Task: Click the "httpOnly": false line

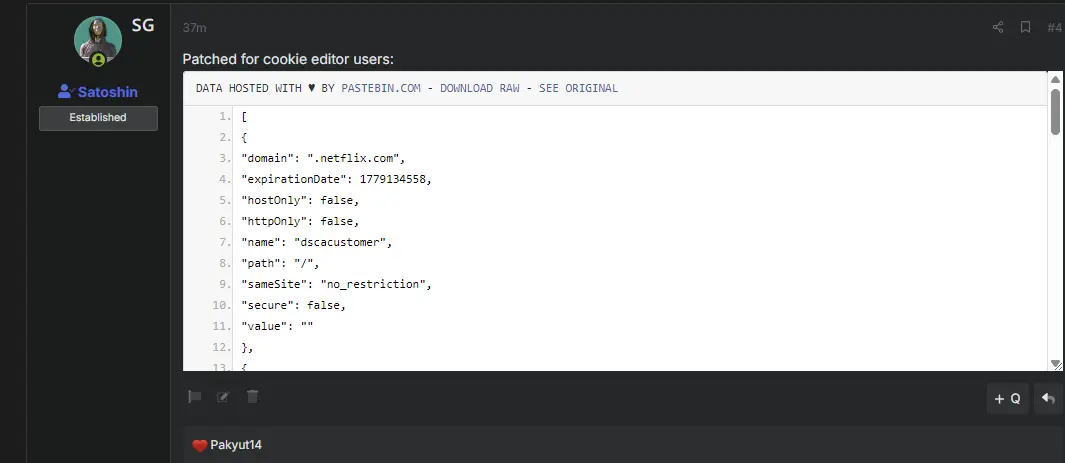Action: click(x=300, y=221)
